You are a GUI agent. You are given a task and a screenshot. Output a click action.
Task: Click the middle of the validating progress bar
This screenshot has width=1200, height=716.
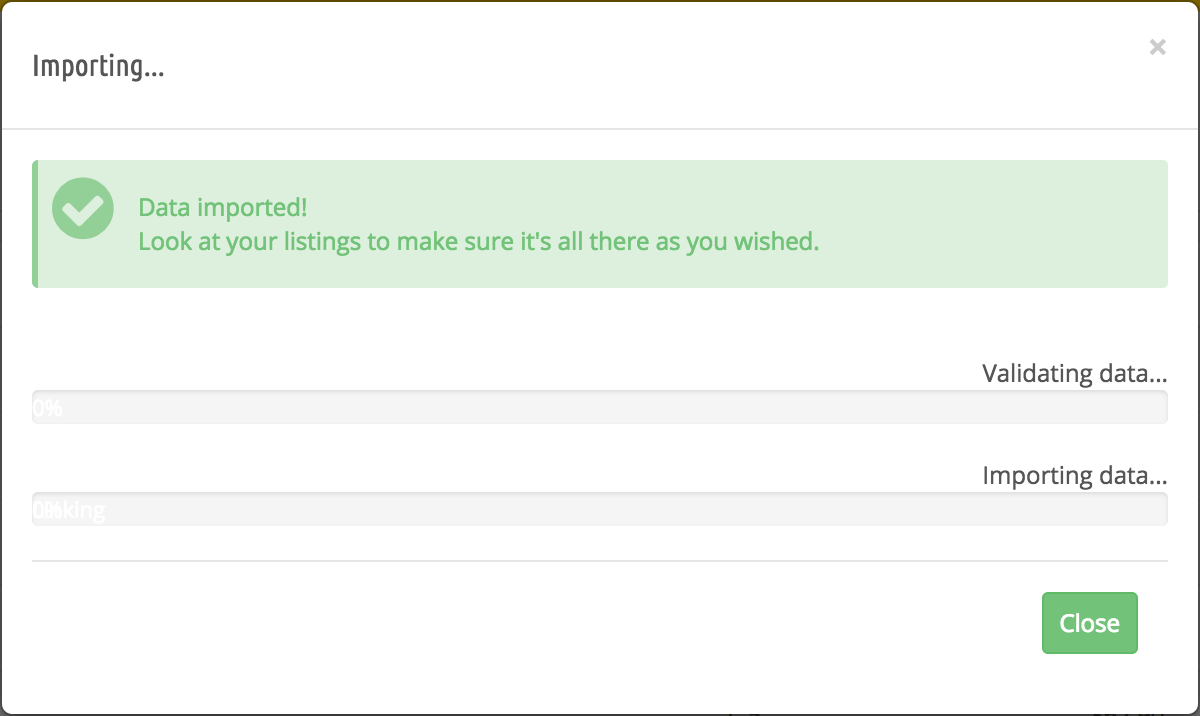tap(600, 408)
